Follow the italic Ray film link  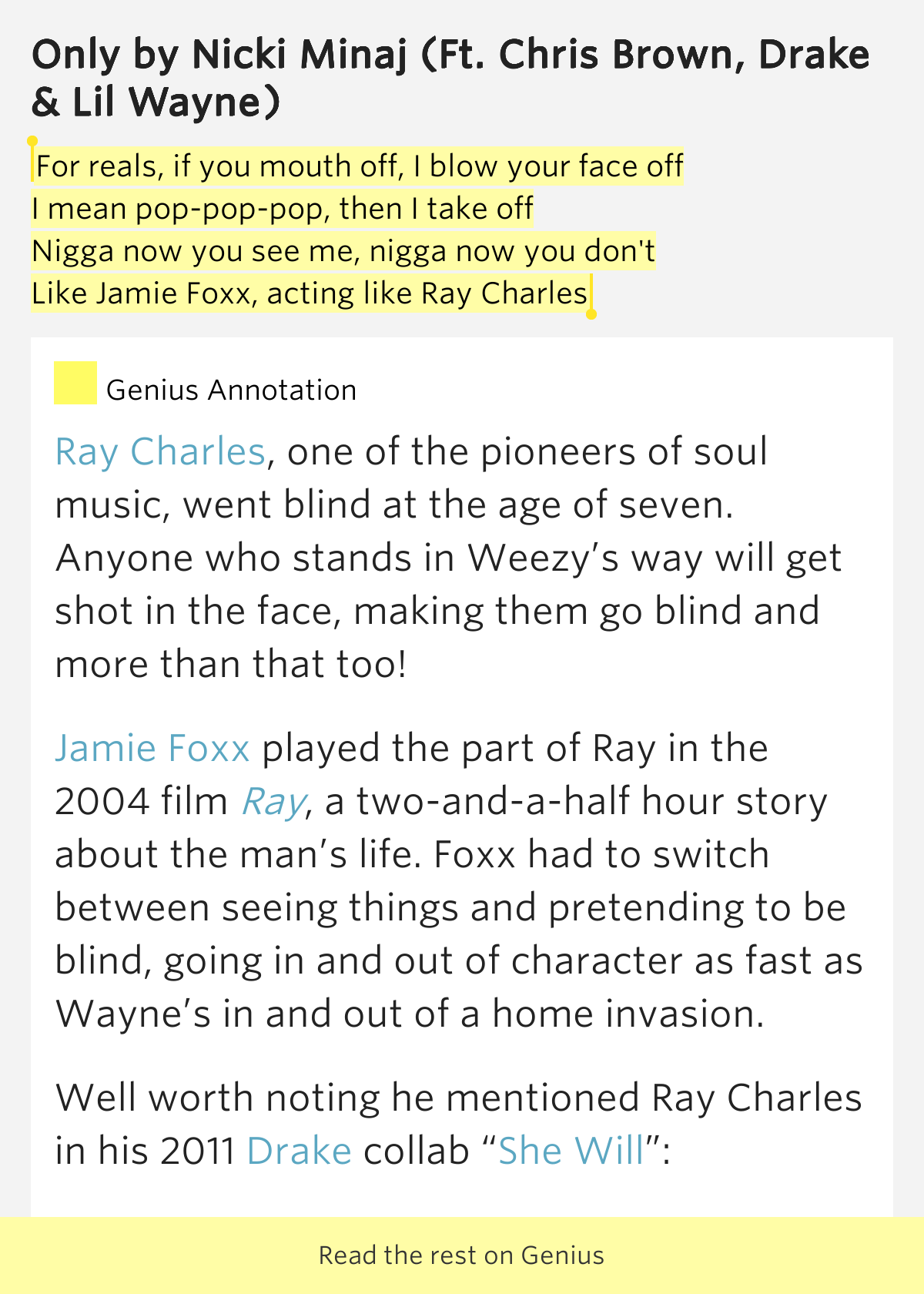click(274, 803)
